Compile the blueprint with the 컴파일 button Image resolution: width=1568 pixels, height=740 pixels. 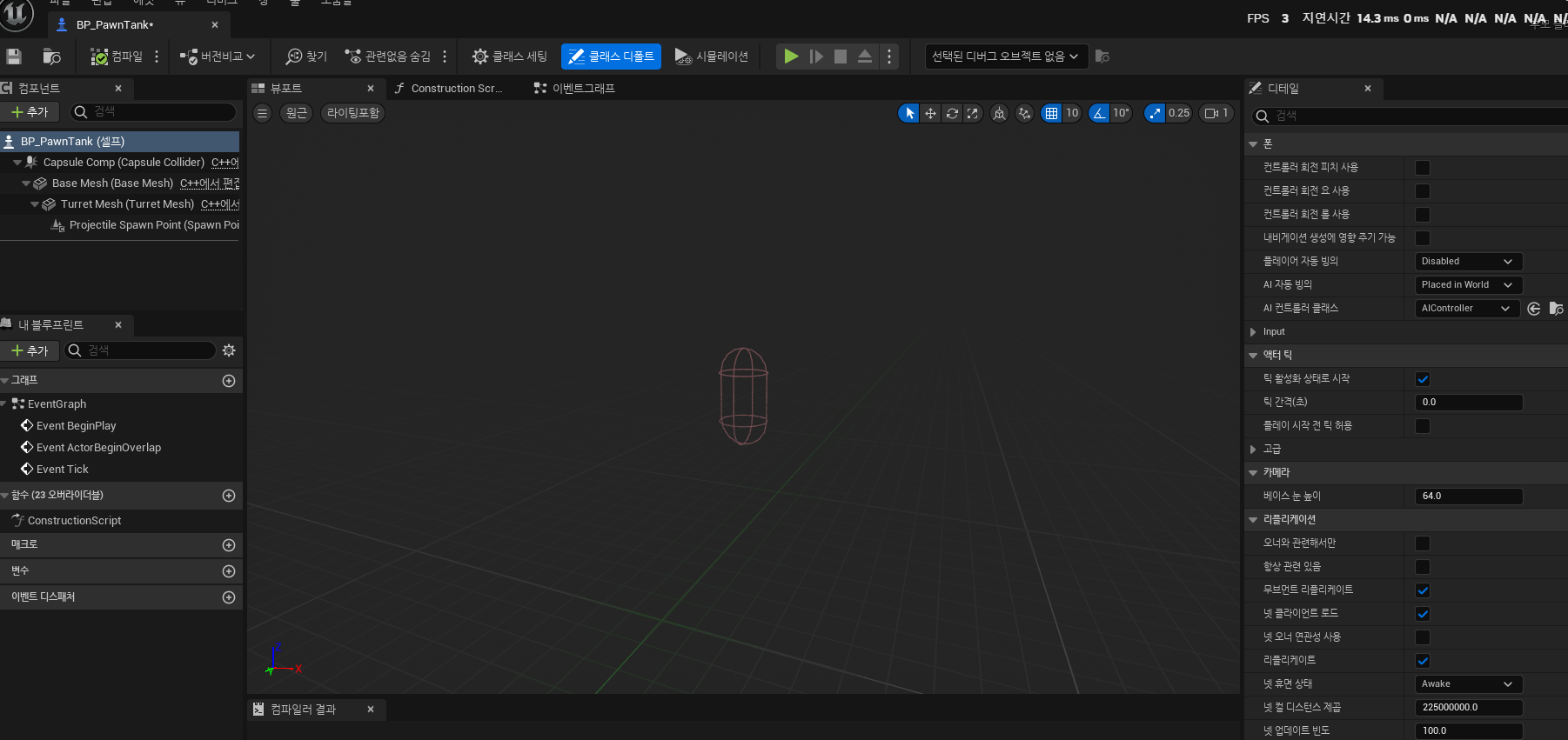[x=117, y=57]
